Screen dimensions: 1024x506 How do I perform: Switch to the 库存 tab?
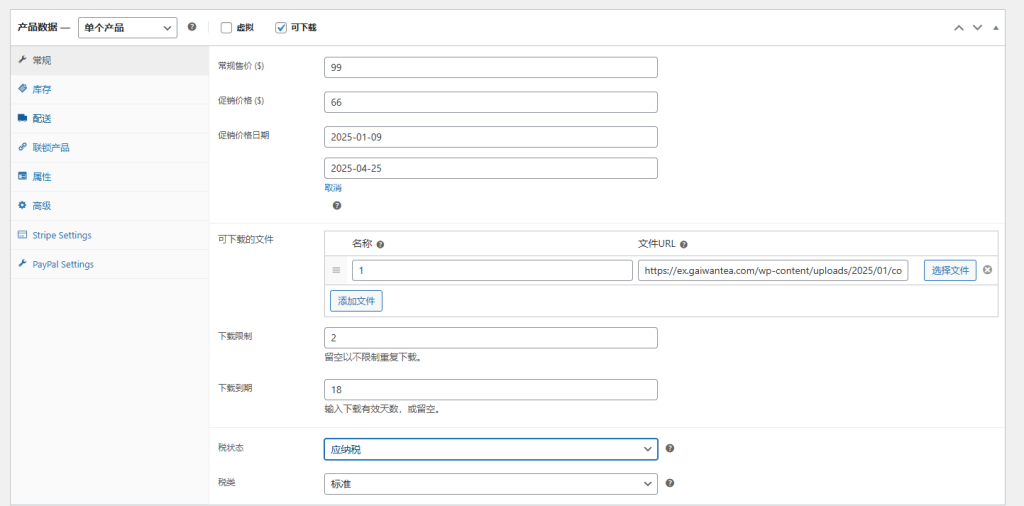(41, 89)
